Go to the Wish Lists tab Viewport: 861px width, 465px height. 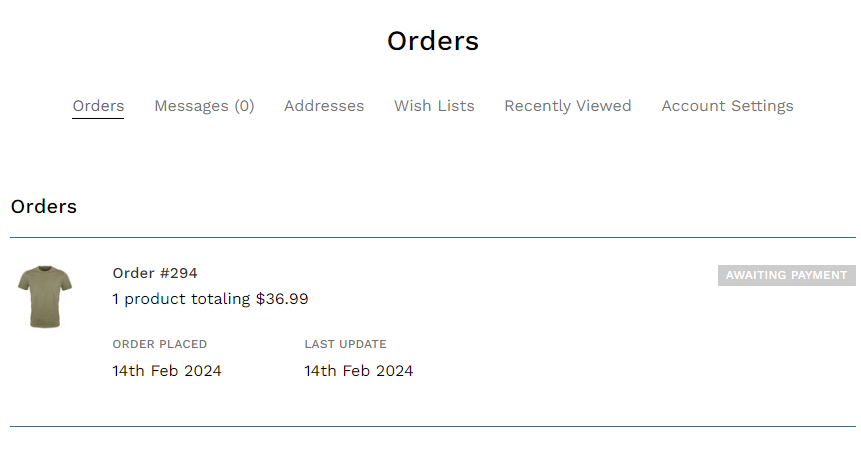click(x=434, y=106)
